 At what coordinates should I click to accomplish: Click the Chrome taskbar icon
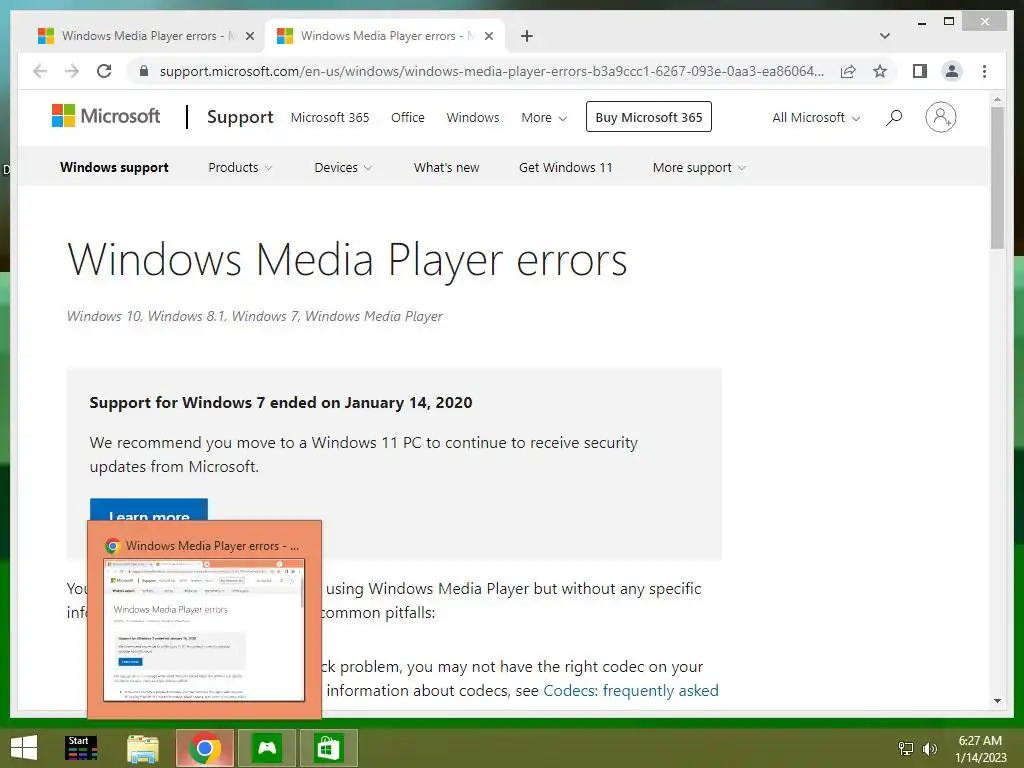click(x=204, y=748)
